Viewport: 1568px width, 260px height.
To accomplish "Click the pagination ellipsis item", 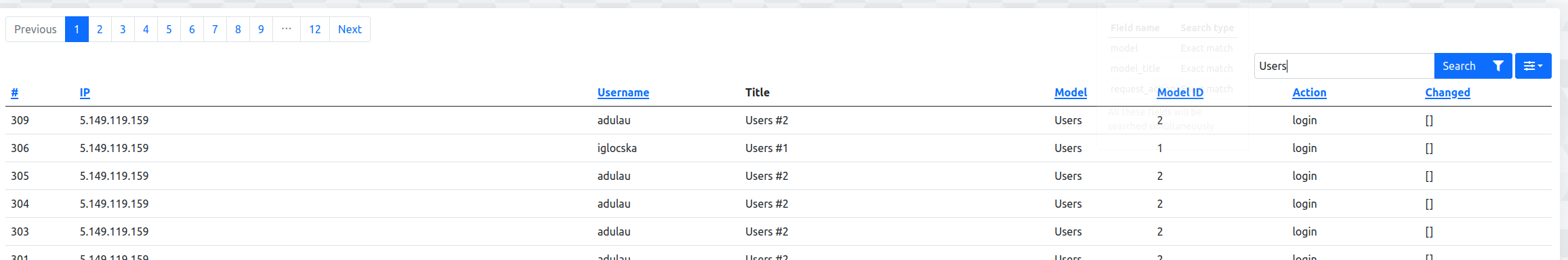I will [x=287, y=29].
